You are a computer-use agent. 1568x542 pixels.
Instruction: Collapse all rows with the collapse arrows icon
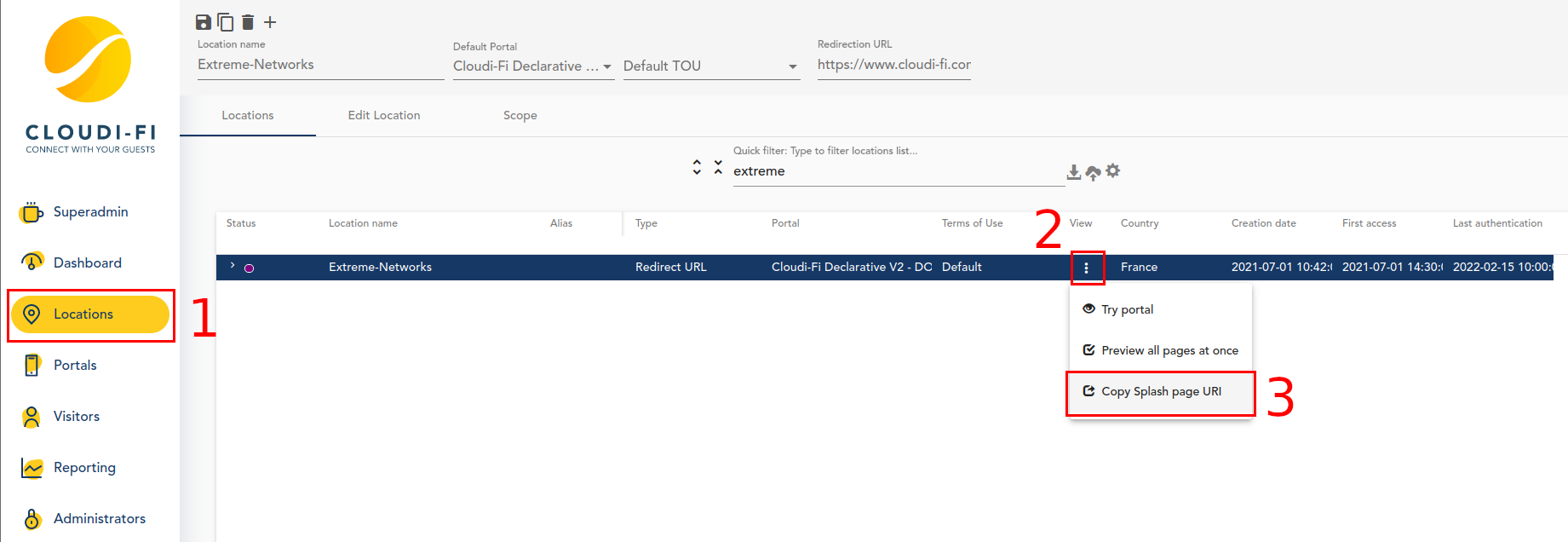coord(718,167)
